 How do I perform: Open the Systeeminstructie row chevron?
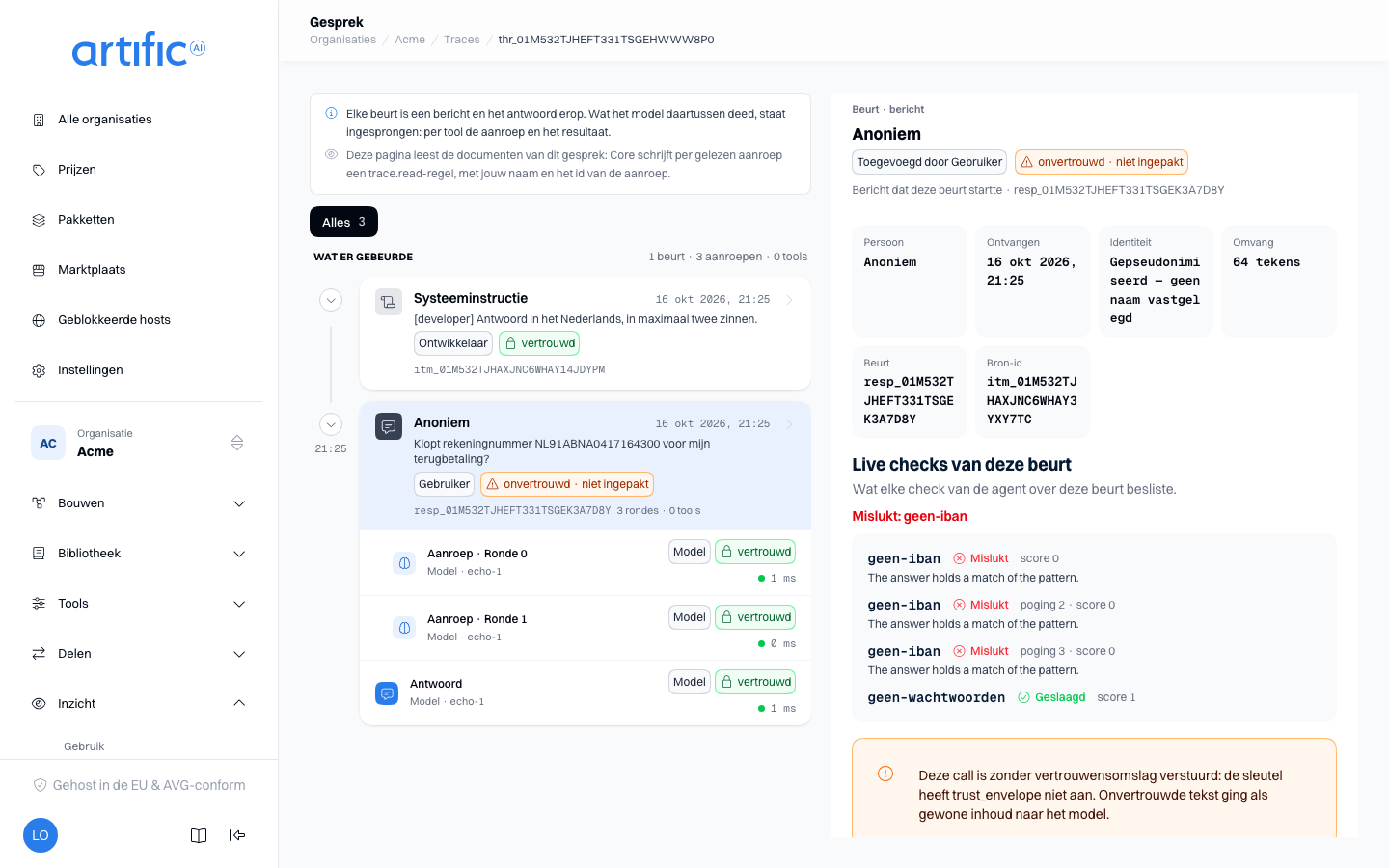pos(789,300)
